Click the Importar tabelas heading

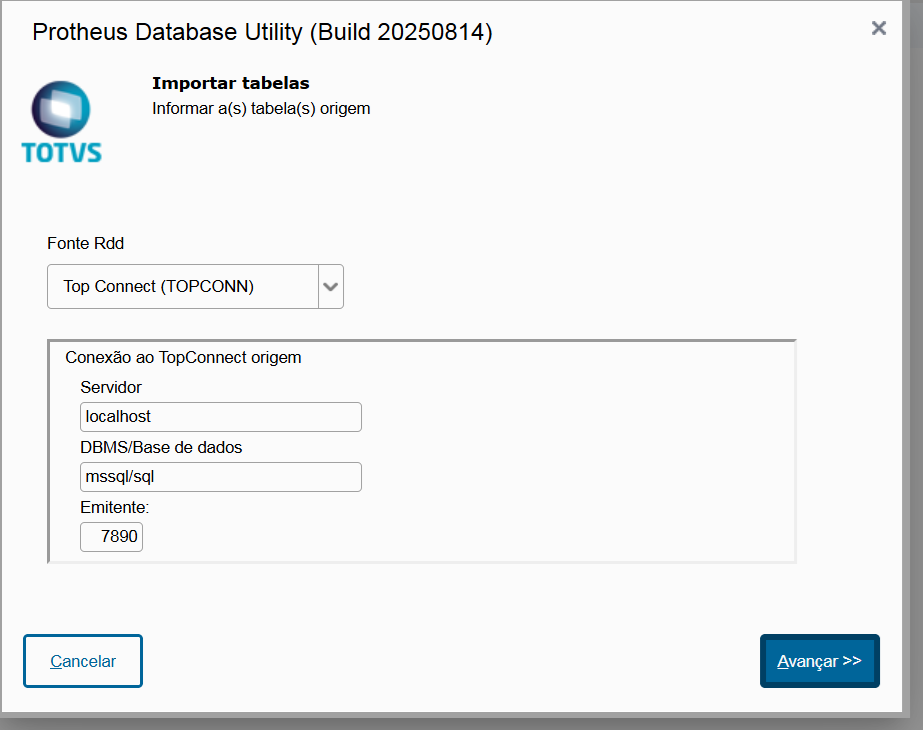pyautogui.click(x=230, y=83)
